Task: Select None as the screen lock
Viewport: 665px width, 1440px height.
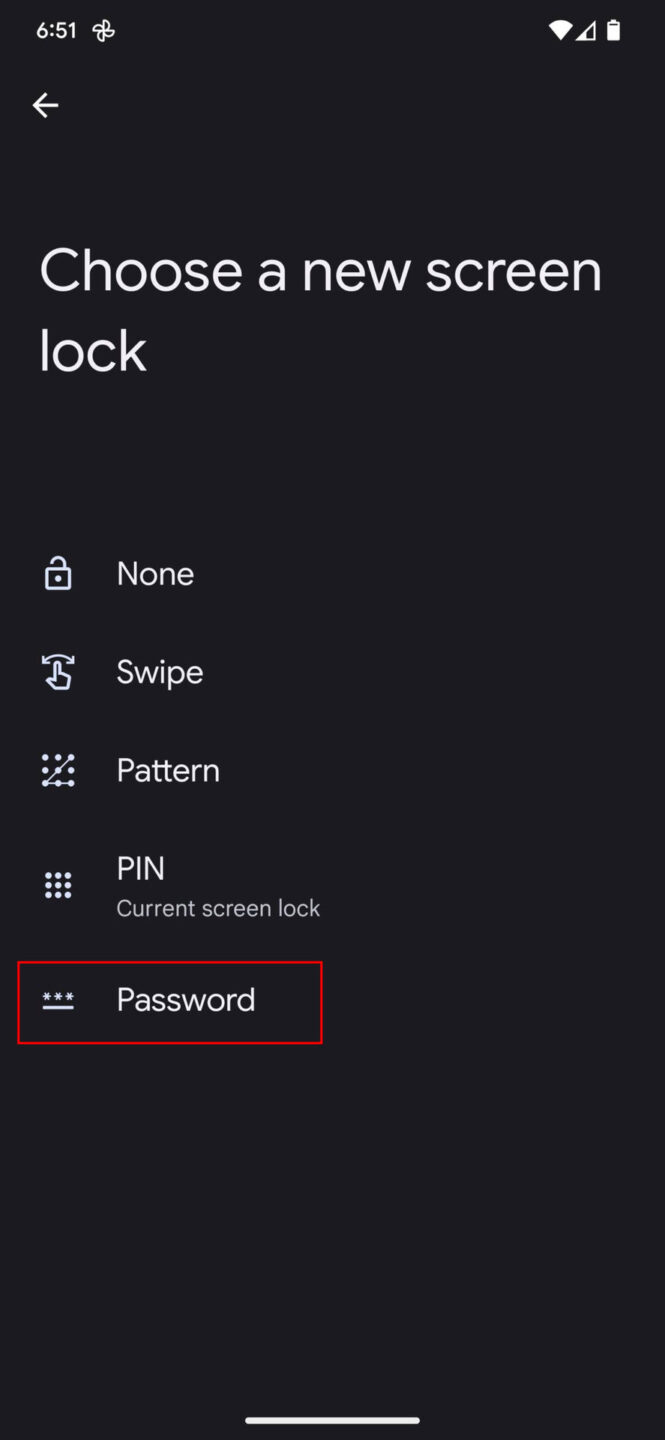Action: point(155,573)
